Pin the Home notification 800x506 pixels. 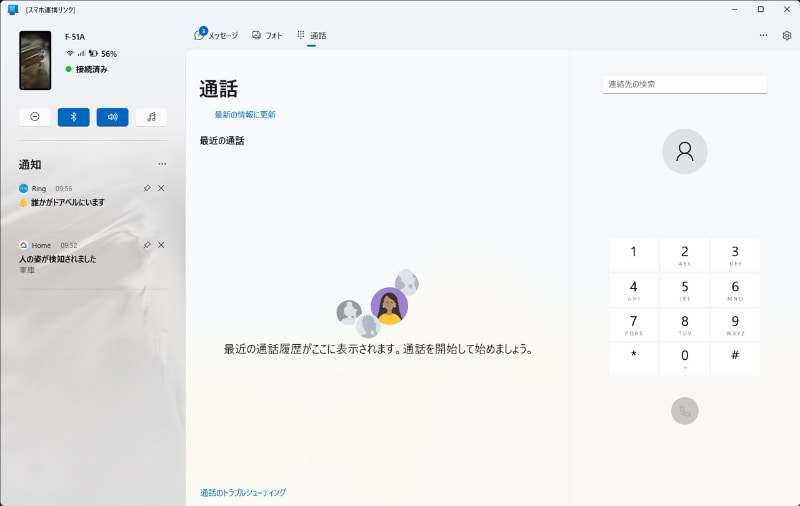[x=147, y=245]
